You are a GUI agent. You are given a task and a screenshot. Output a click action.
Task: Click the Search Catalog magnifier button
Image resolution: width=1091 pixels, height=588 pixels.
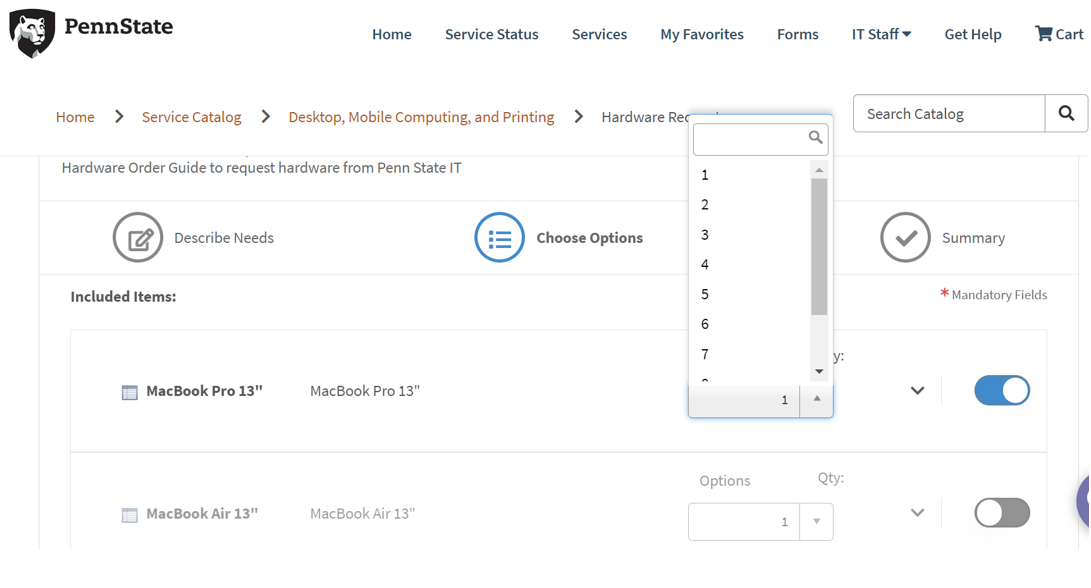pos(1066,114)
